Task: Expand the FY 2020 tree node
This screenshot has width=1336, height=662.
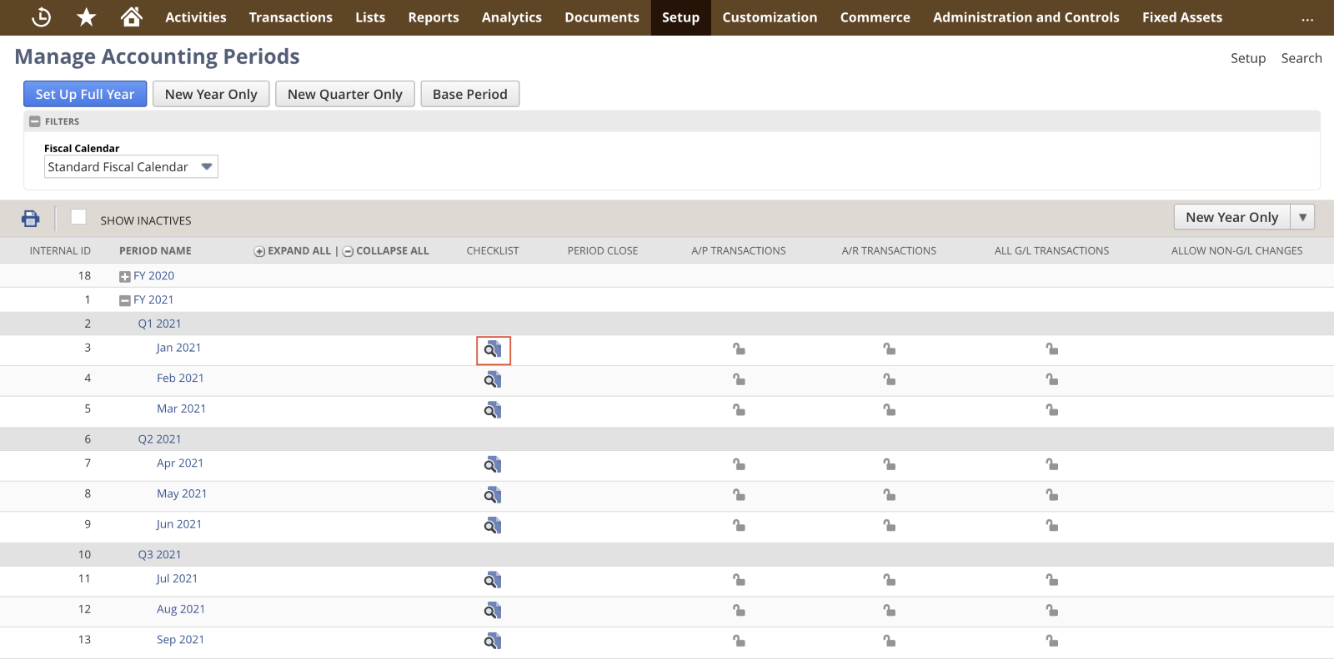Action: [x=125, y=276]
